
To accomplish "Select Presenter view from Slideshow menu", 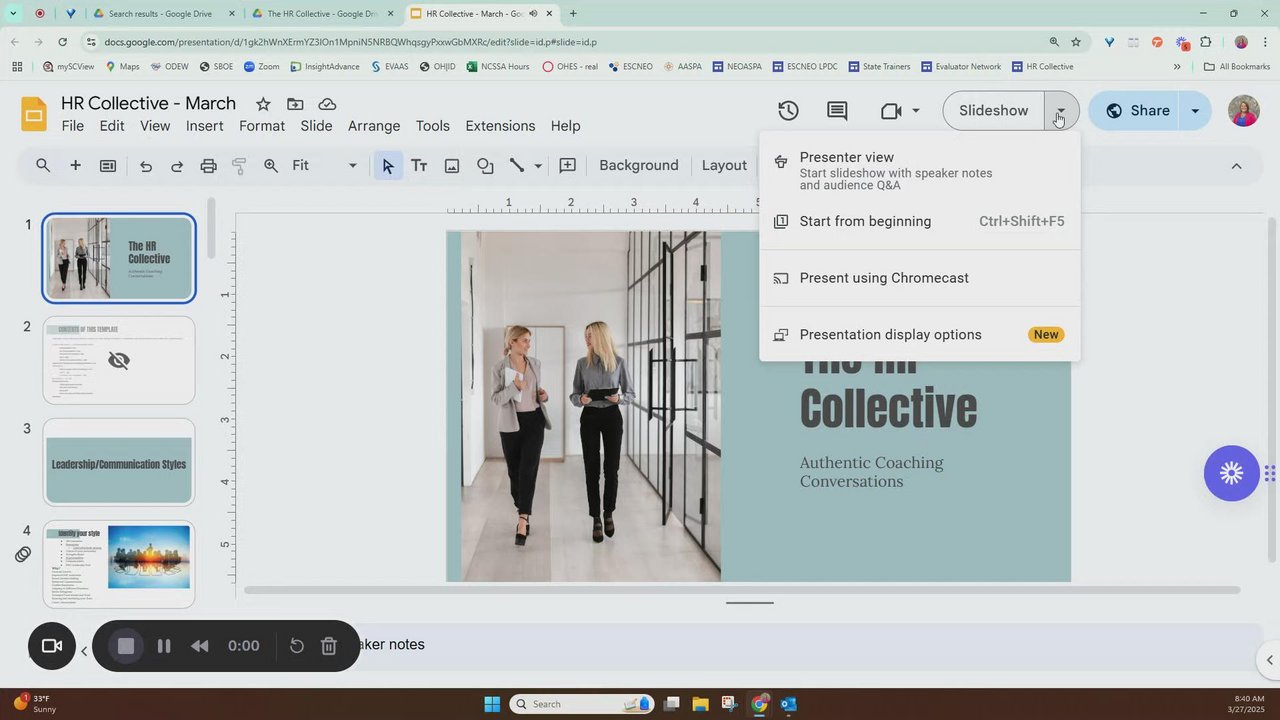I will (846, 158).
